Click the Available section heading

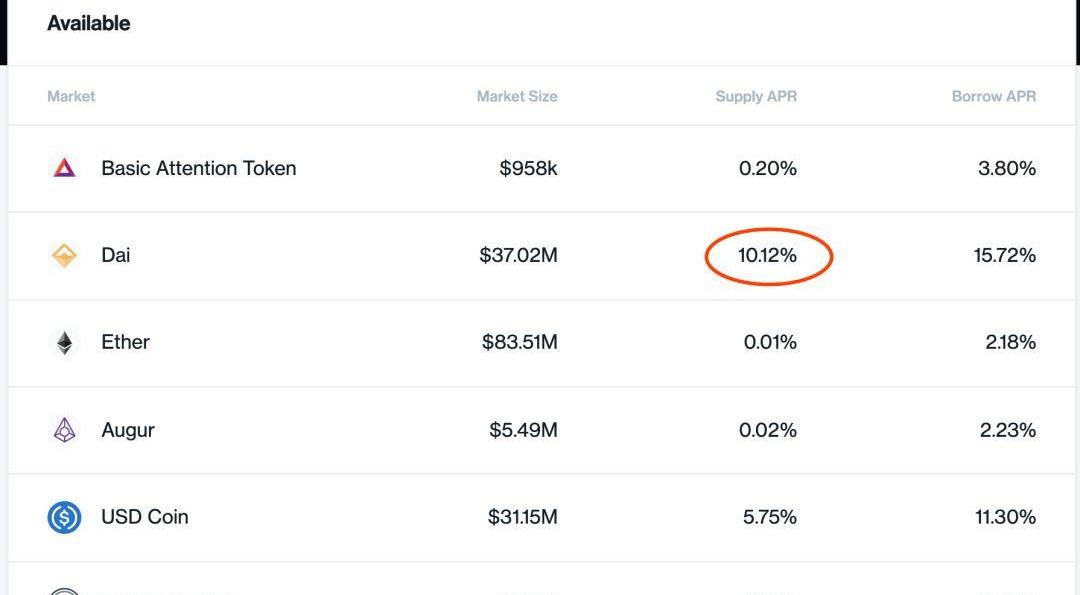(x=89, y=23)
